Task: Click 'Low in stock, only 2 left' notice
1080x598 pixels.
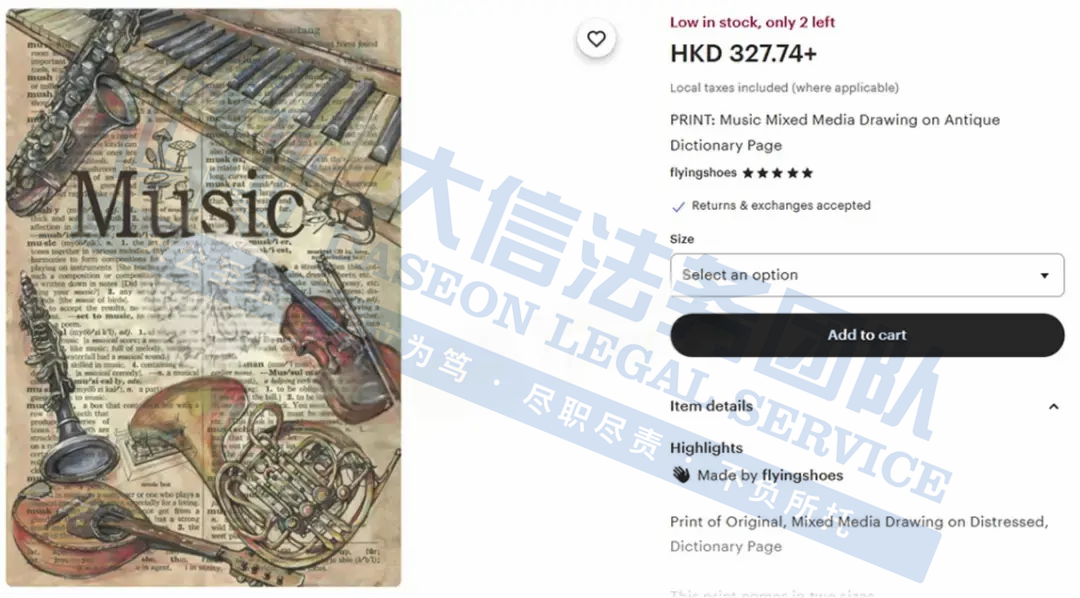Action: tap(752, 22)
